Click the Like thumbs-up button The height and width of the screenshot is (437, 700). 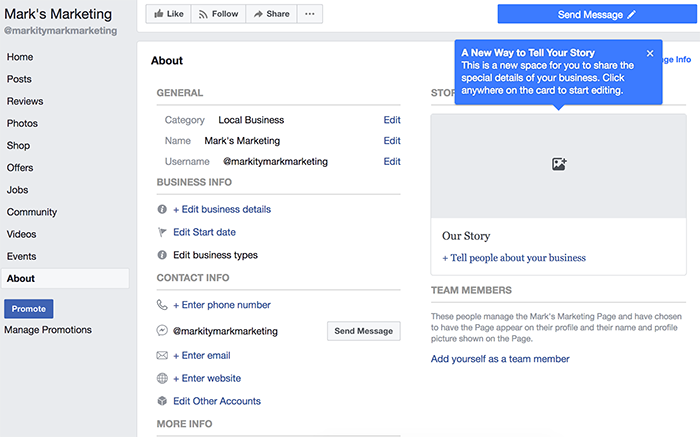tap(168, 14)
